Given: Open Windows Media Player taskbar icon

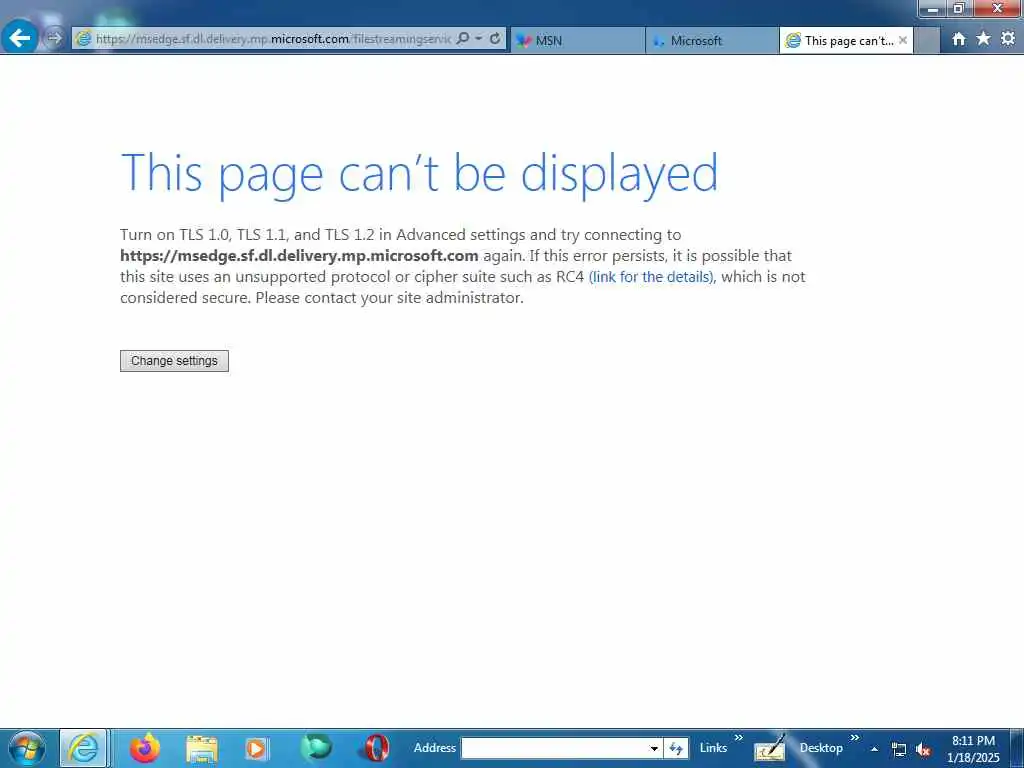Looking at the screenshot, I should point(257,748).
